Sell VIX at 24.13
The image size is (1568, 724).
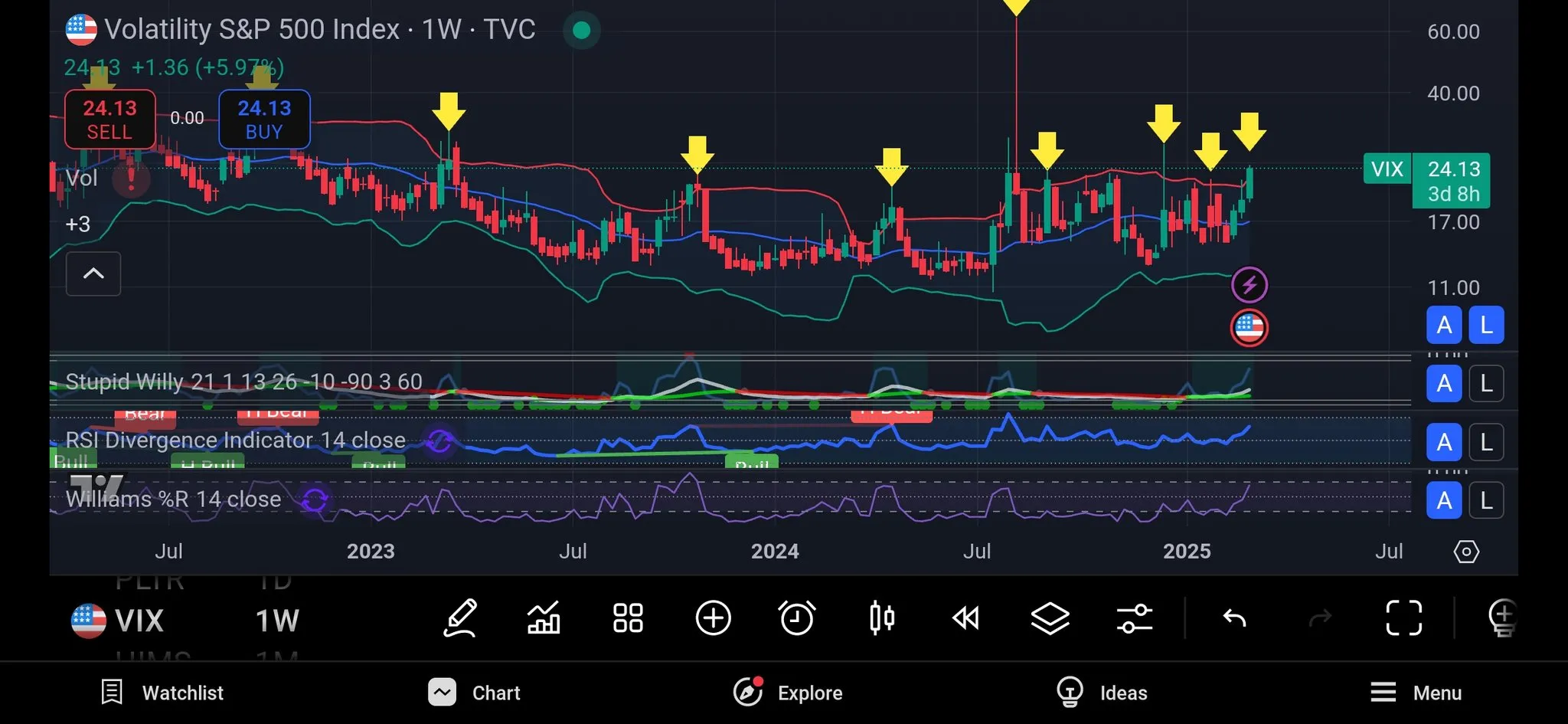(110, 120)
